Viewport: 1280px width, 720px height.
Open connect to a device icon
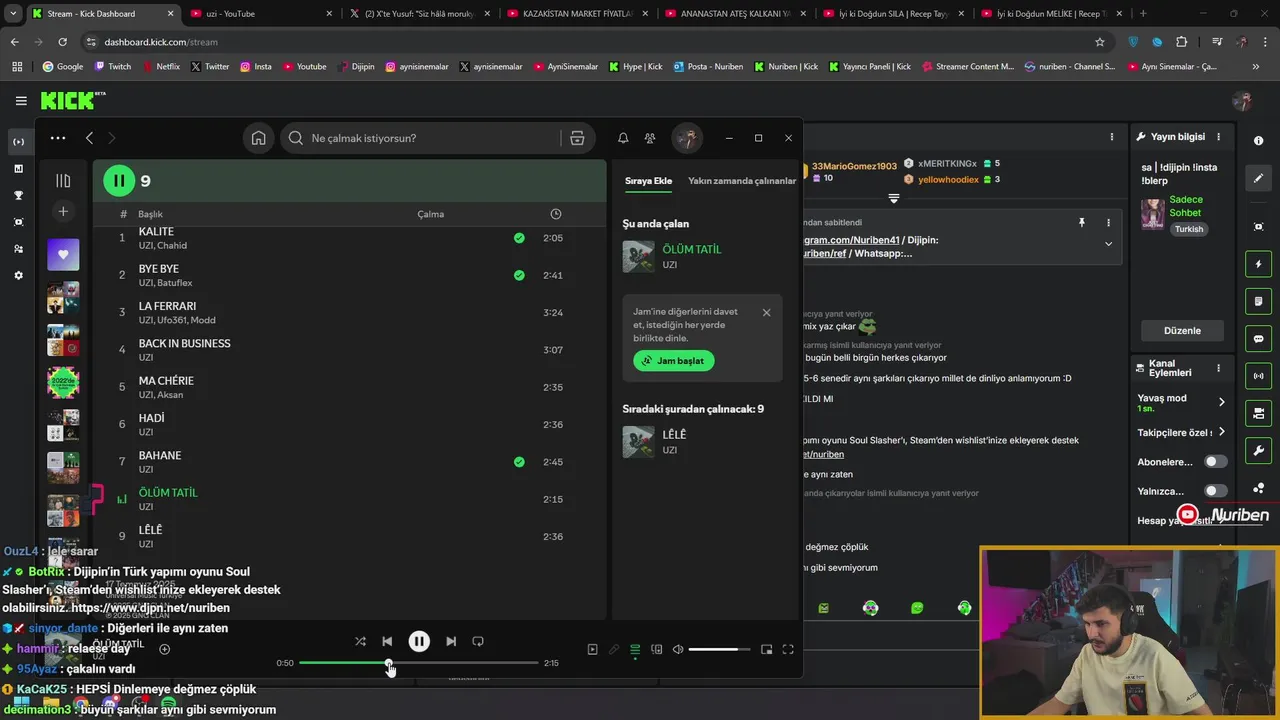point(656,650)
